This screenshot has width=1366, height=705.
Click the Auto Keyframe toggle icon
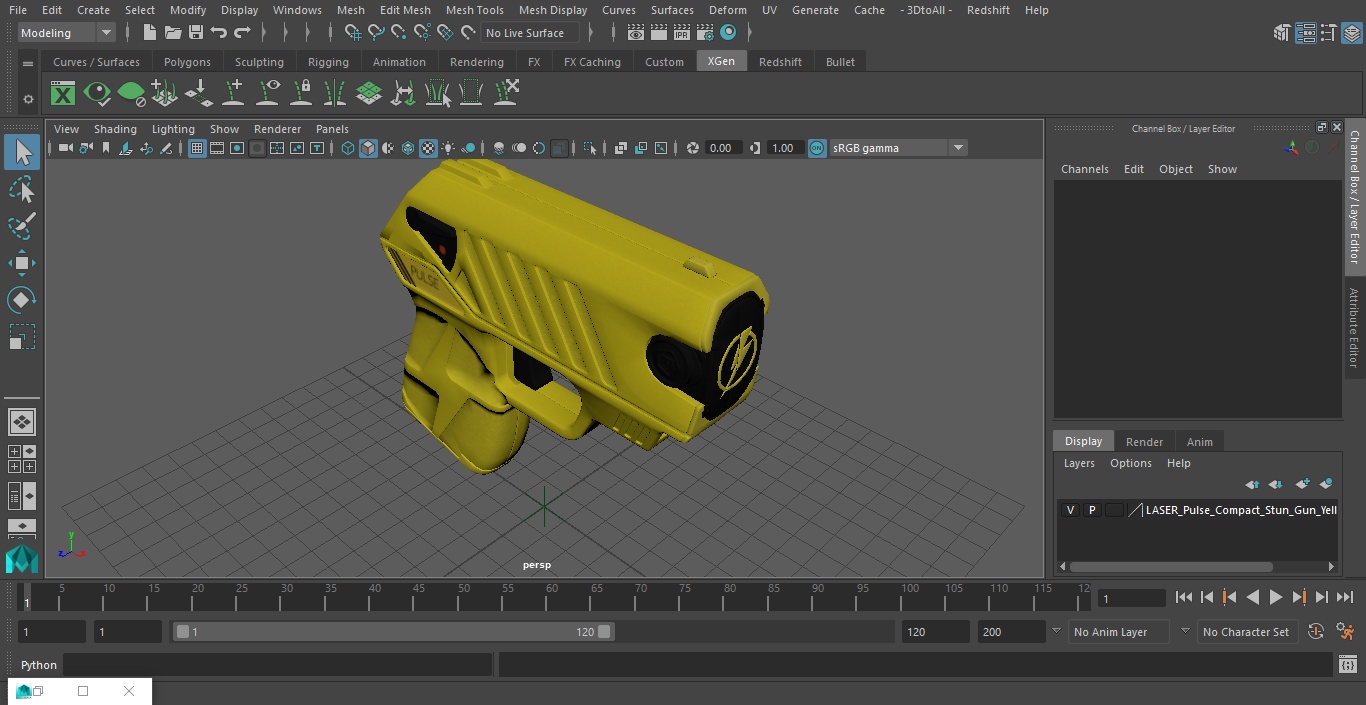(1316, 632)
